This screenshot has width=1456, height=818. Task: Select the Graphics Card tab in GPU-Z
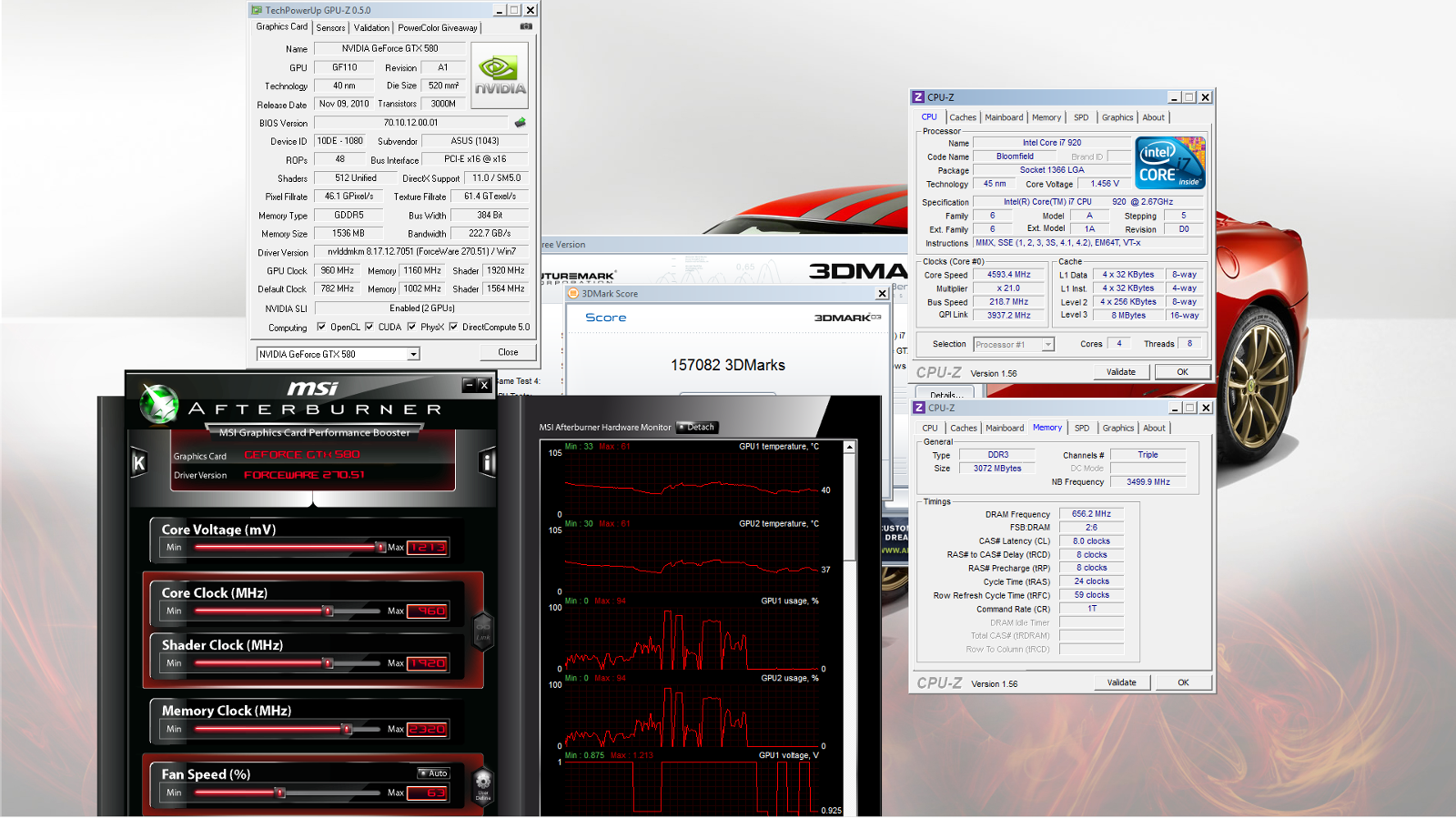tap(282, 26)
